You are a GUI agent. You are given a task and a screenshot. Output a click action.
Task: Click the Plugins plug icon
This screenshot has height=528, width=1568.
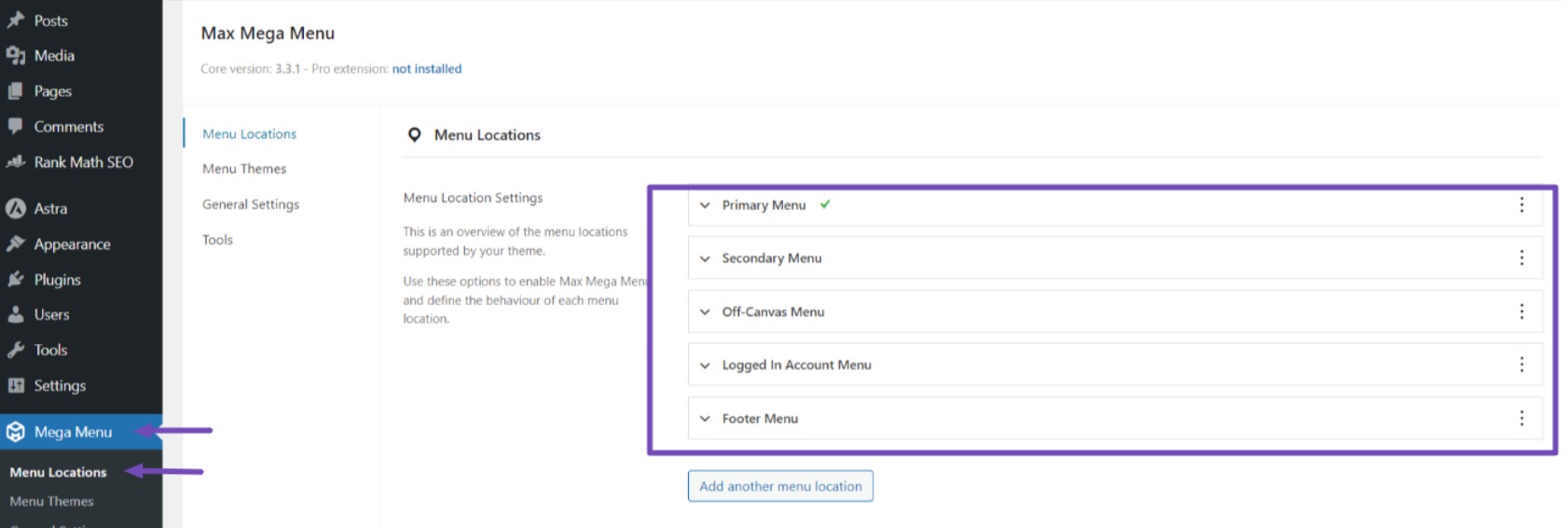[16, 279]
